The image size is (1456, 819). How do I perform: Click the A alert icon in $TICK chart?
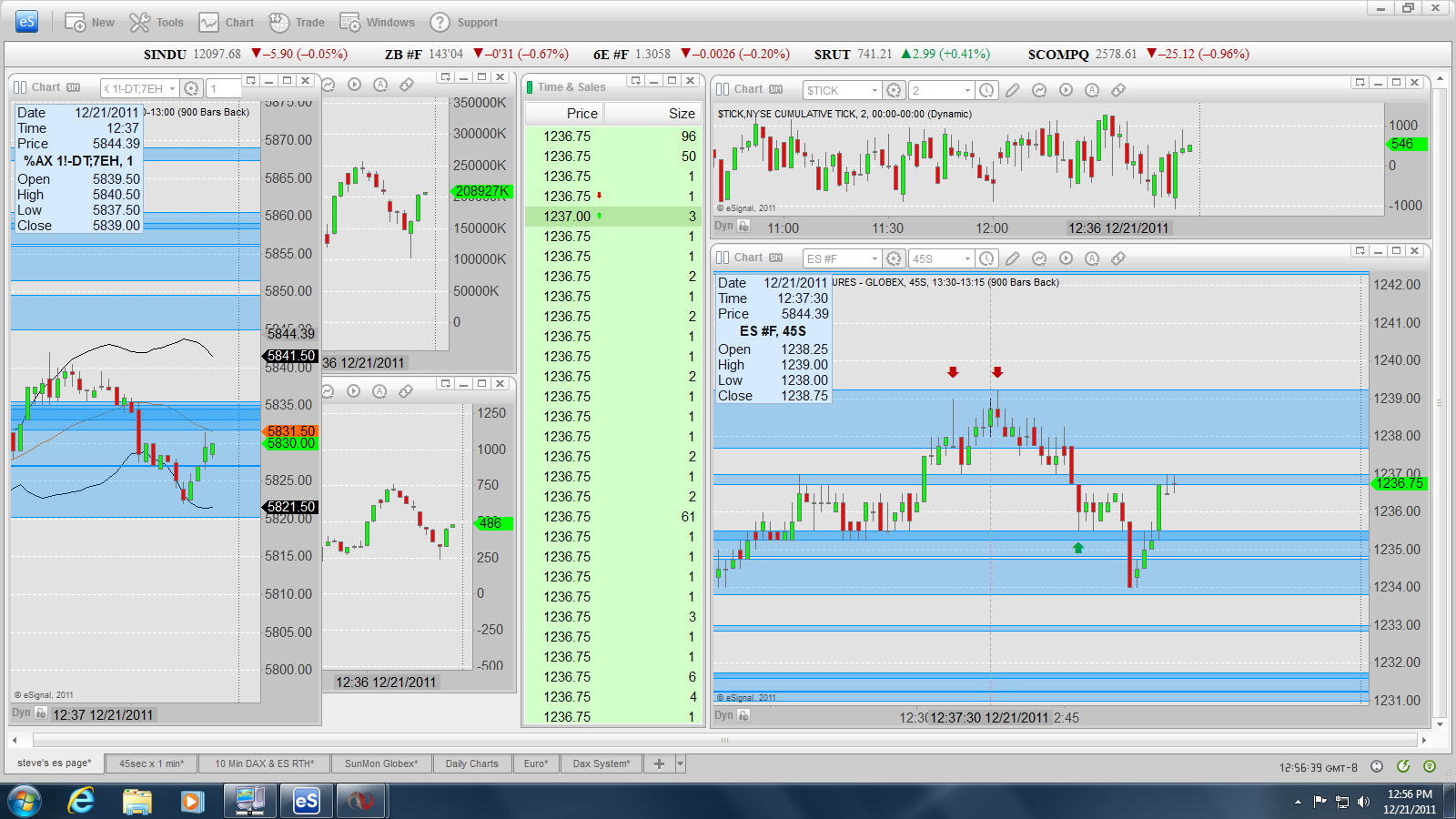pyautogui.click(x=1092, y=90)
